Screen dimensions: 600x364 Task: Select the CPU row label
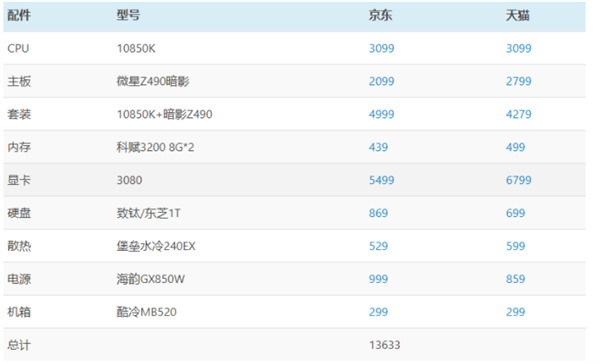18,49
